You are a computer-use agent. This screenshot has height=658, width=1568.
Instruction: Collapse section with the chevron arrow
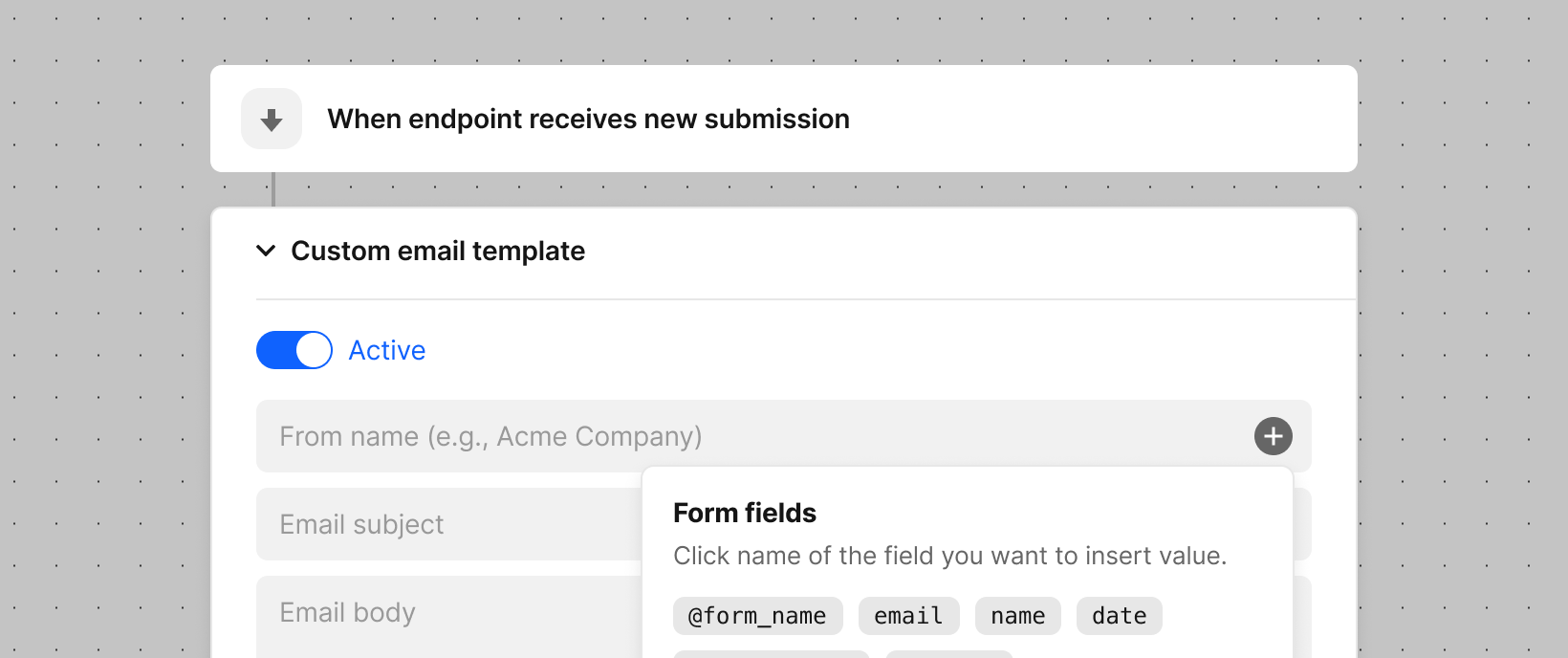(x=266, y=251)
